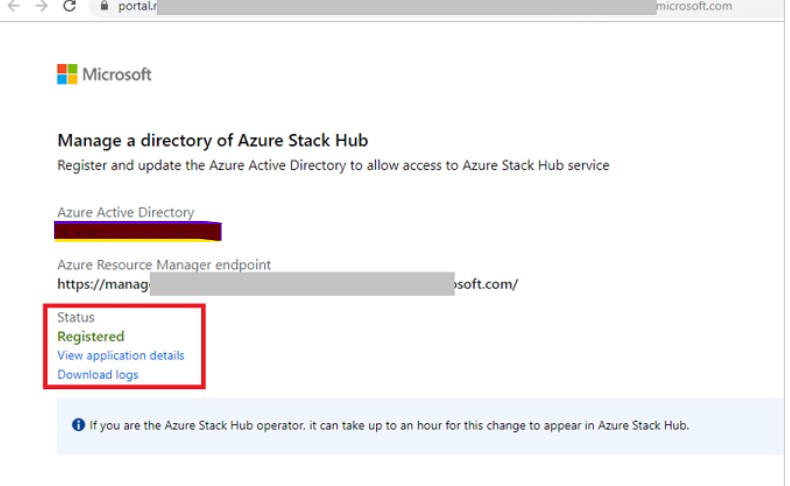Click the 'Manage a directory of Azure Stack Hub' heading

tap(219, 140)
